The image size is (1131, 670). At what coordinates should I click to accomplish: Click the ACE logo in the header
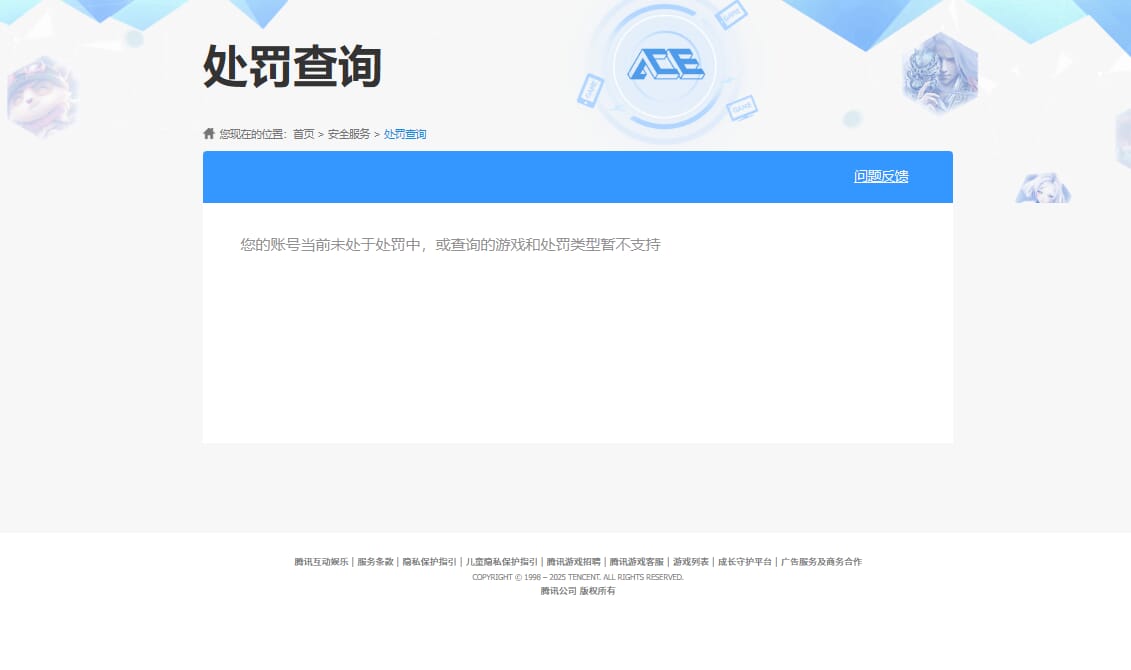point(666,65)
